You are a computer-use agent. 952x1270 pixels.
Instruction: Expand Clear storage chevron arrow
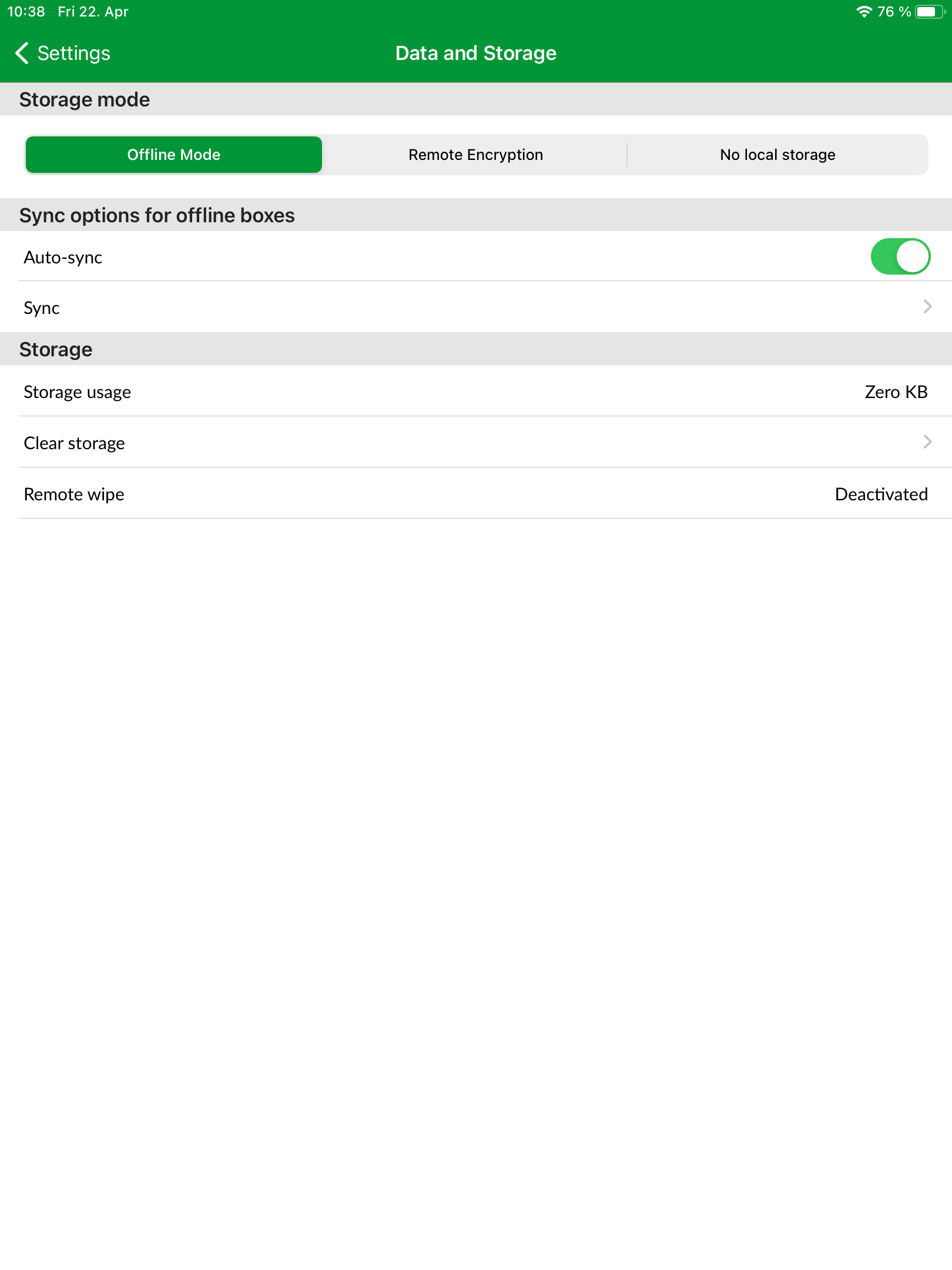pos(927,442)
